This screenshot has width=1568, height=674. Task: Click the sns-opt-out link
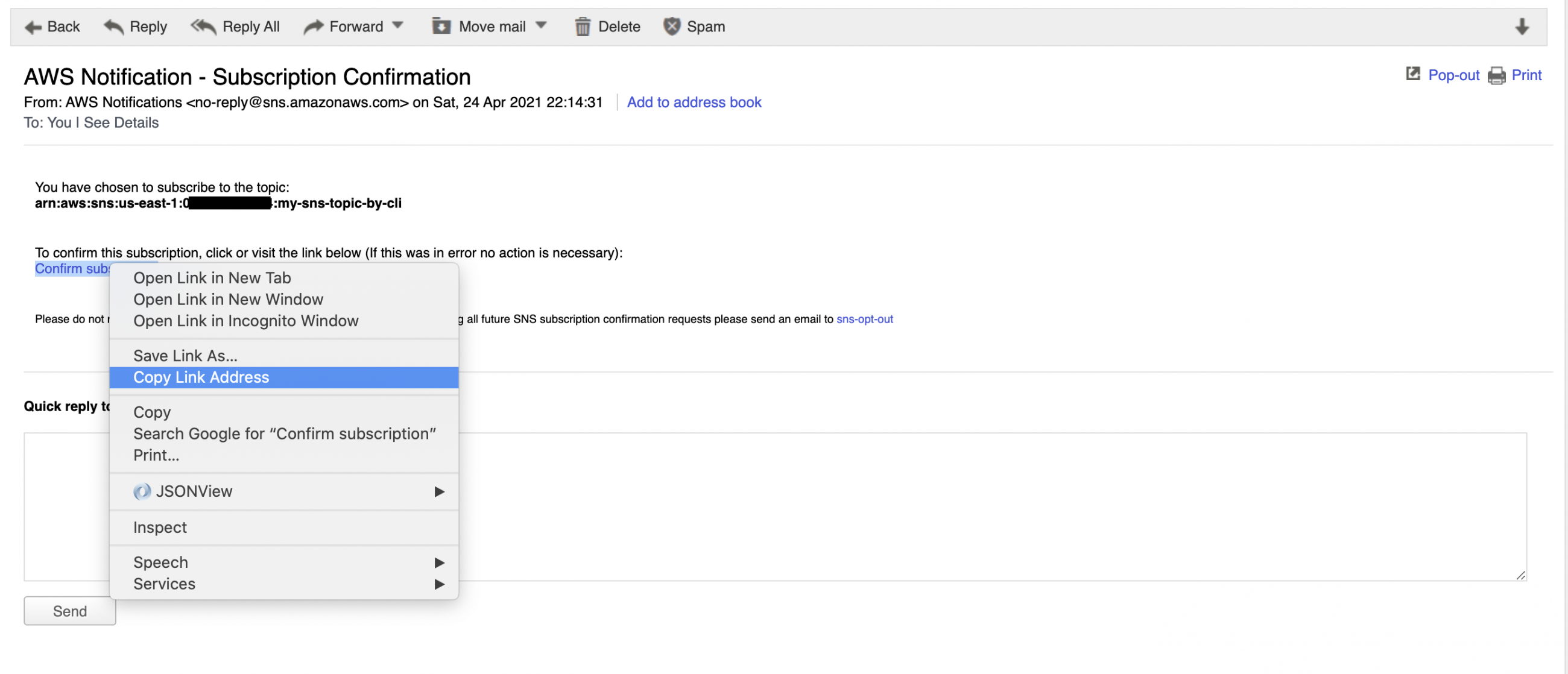(x=864, y=320)
